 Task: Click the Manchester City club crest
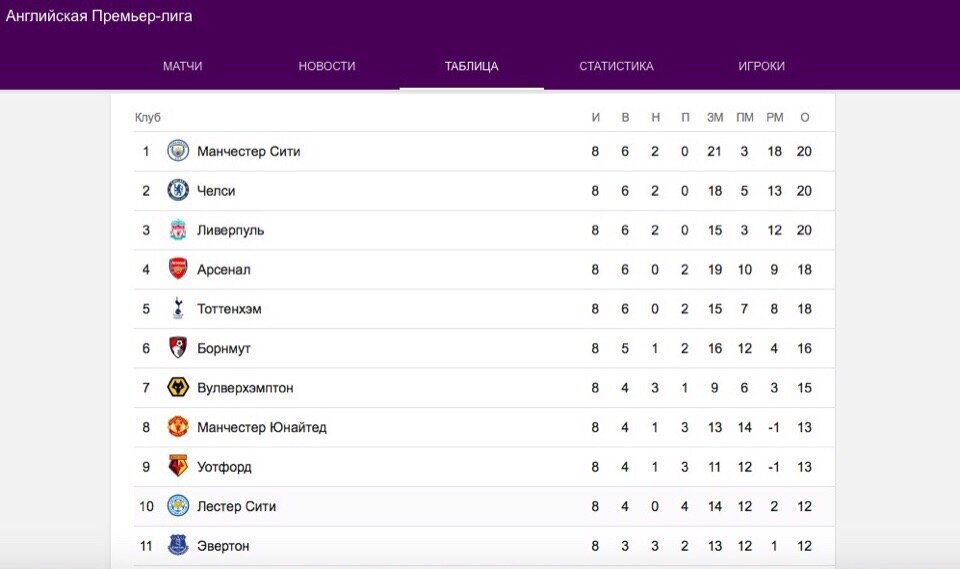click(x=178, y=151)
